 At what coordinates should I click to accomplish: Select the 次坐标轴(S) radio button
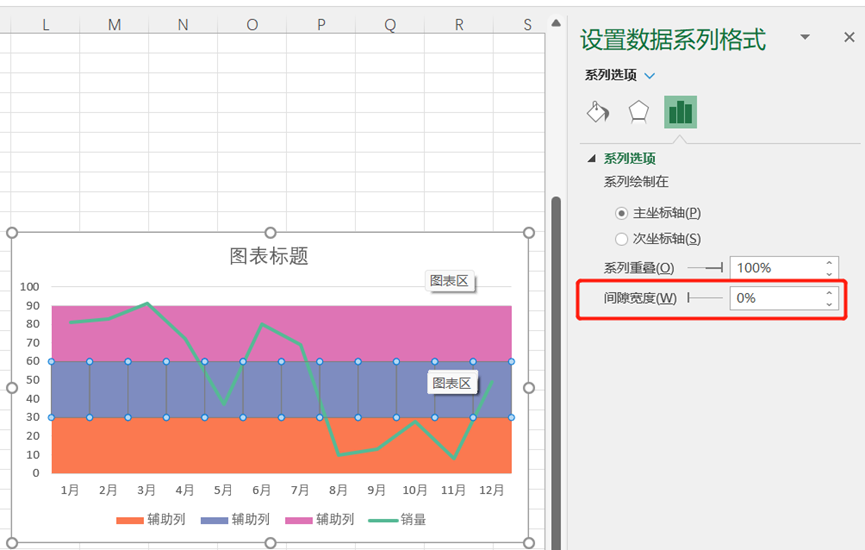(621, 239)
